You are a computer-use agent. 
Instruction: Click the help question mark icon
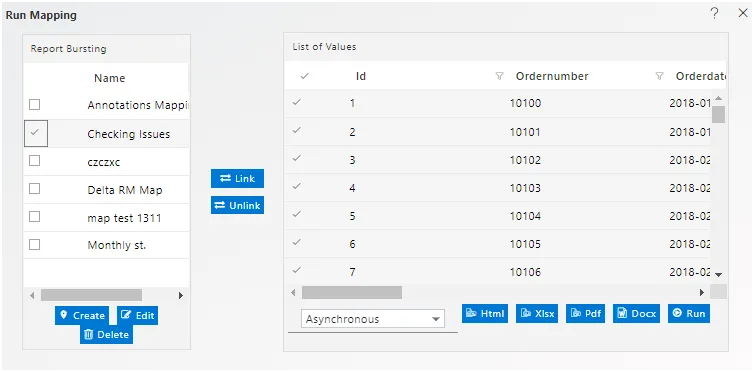(714, 13)
